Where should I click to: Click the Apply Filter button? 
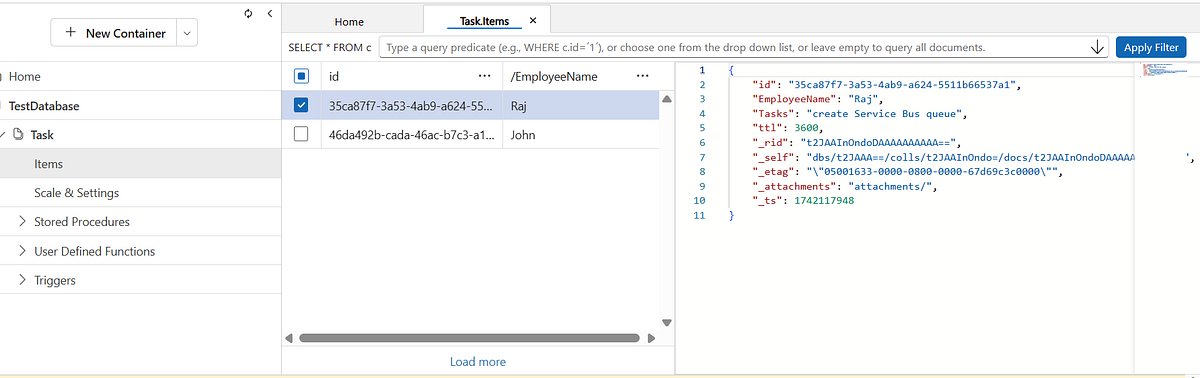[1151, 47]
